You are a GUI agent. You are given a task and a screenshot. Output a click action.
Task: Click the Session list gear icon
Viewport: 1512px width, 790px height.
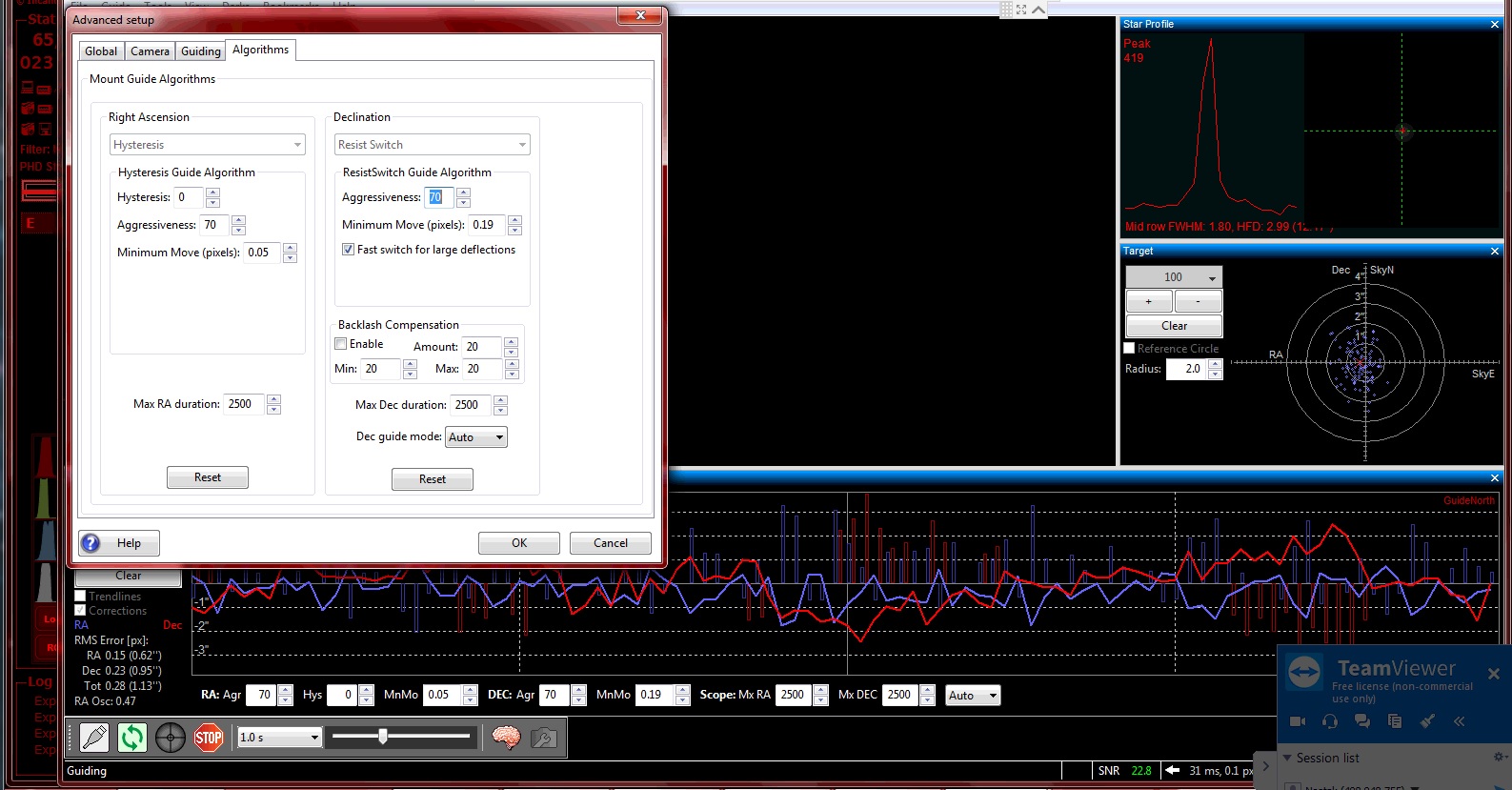[1499, 757]
